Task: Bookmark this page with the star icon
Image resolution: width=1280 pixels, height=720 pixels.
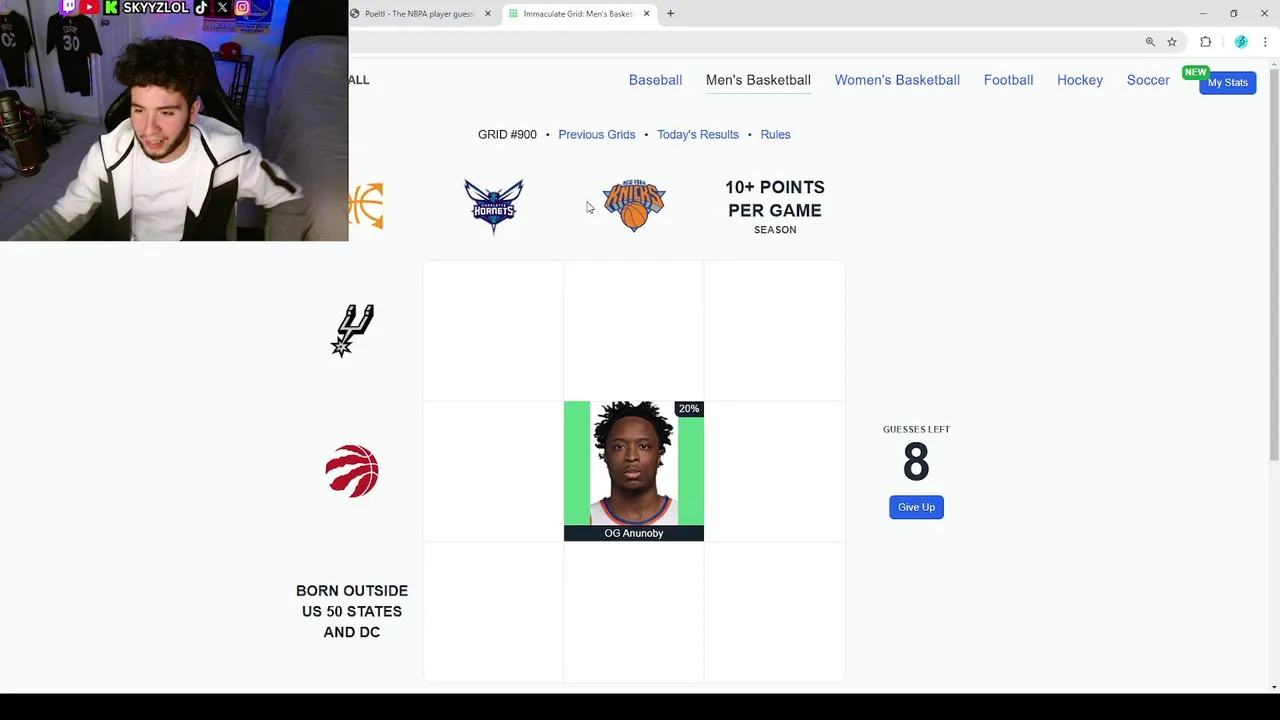Action: click(1172, 42)
